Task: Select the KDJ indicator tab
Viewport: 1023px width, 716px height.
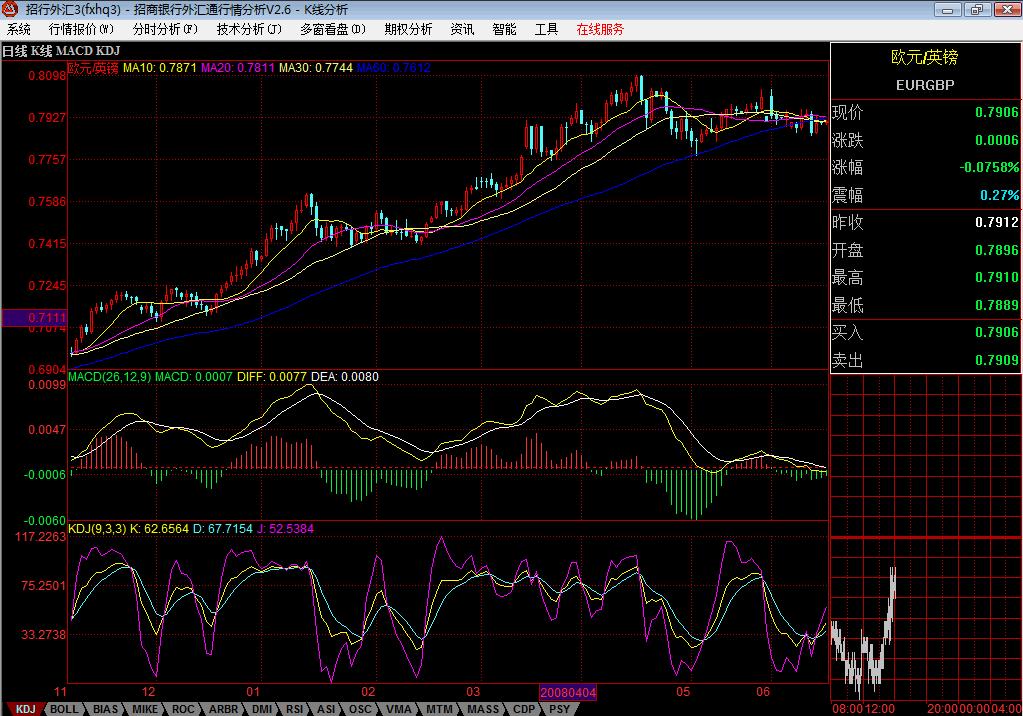Action: point(25,709)
